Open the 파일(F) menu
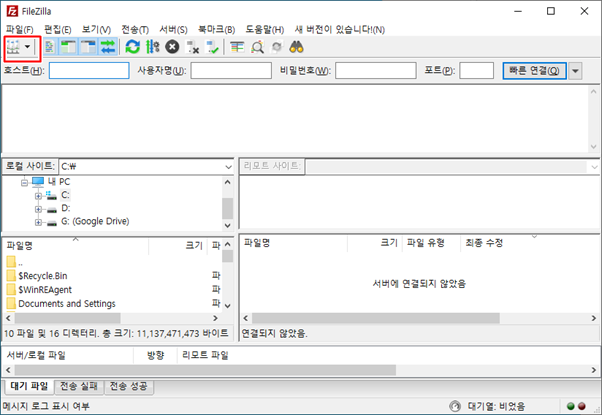602x415 pixels. click(x=20, y=30)
